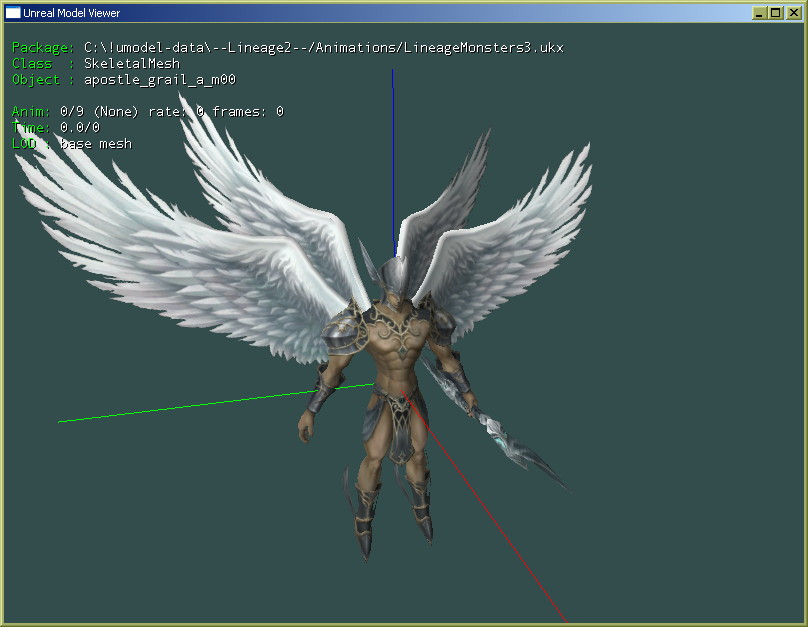The width and height of the screenshot is (808, 627).
Task: Click the Unreal Model Viewer title bar icon
Action: tap(13, 13)
